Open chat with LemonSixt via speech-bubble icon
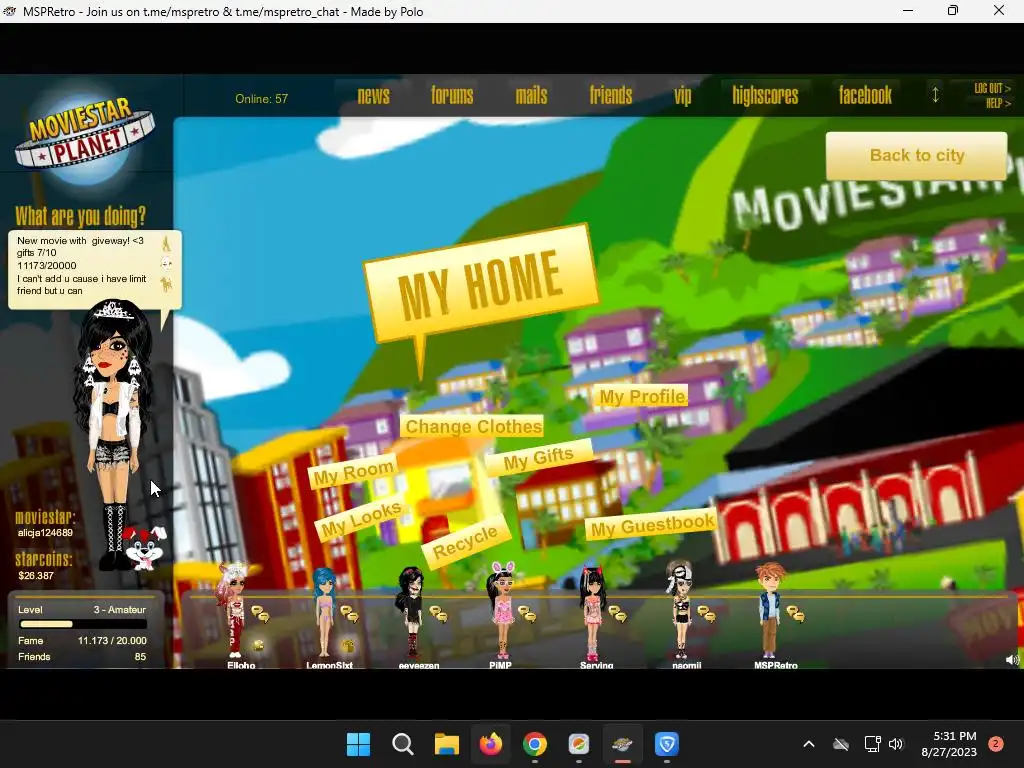 349,614
